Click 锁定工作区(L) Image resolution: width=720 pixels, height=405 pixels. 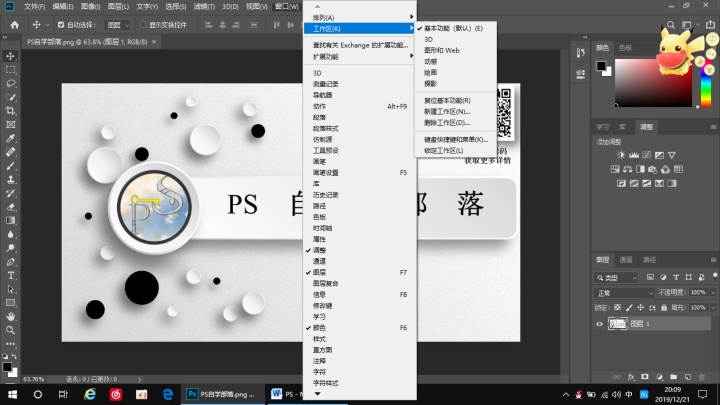click(x=455, y=151)
